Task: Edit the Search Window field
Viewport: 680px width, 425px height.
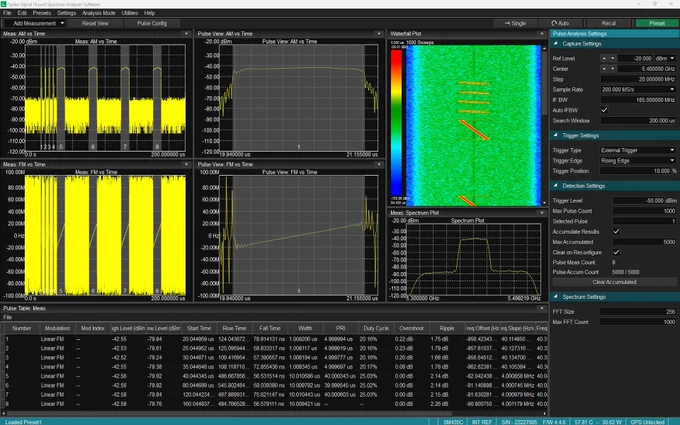Action: 638,121
